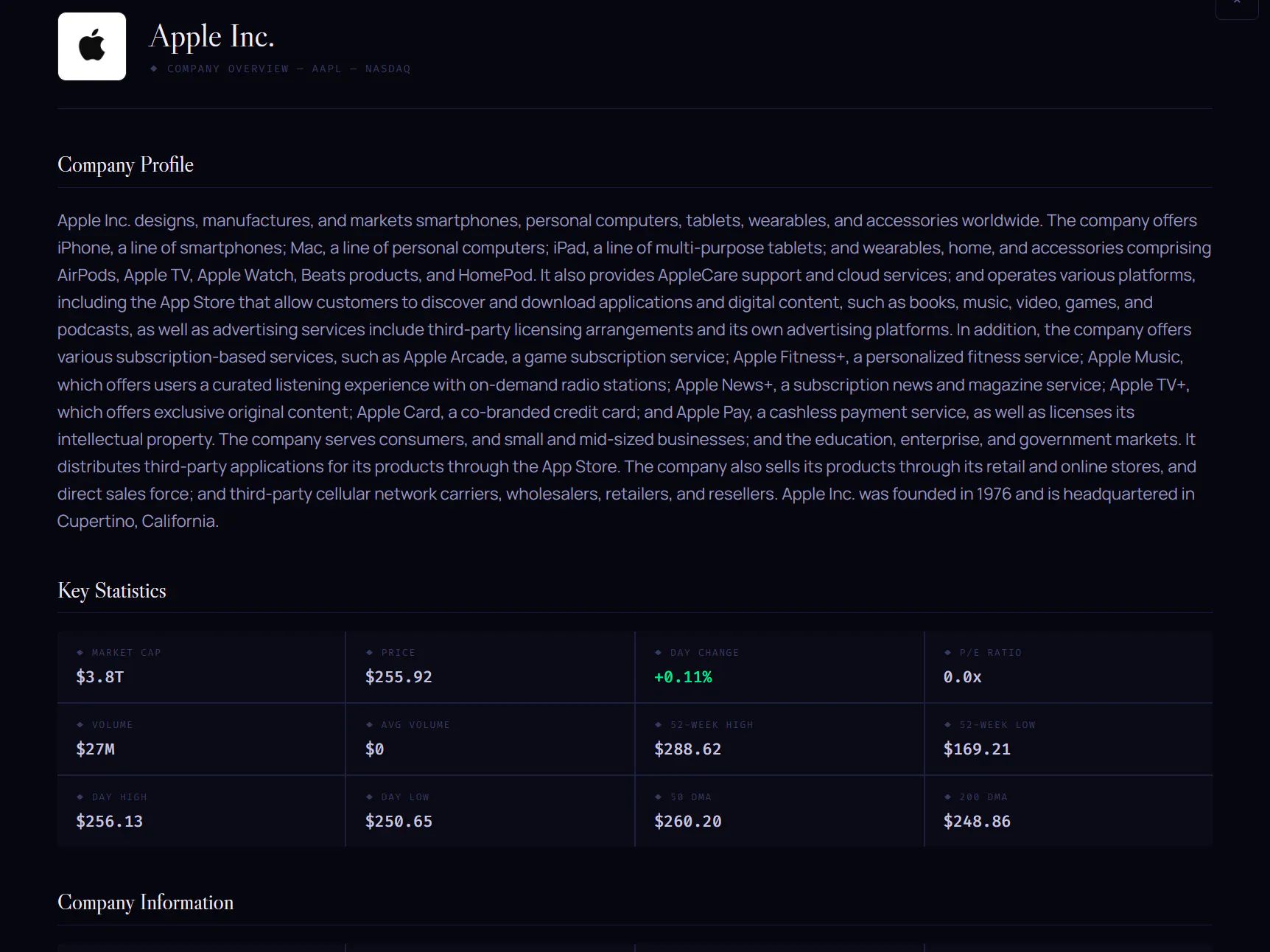Click the "52-WEEK HIGH" label

(x=712, y=725)
